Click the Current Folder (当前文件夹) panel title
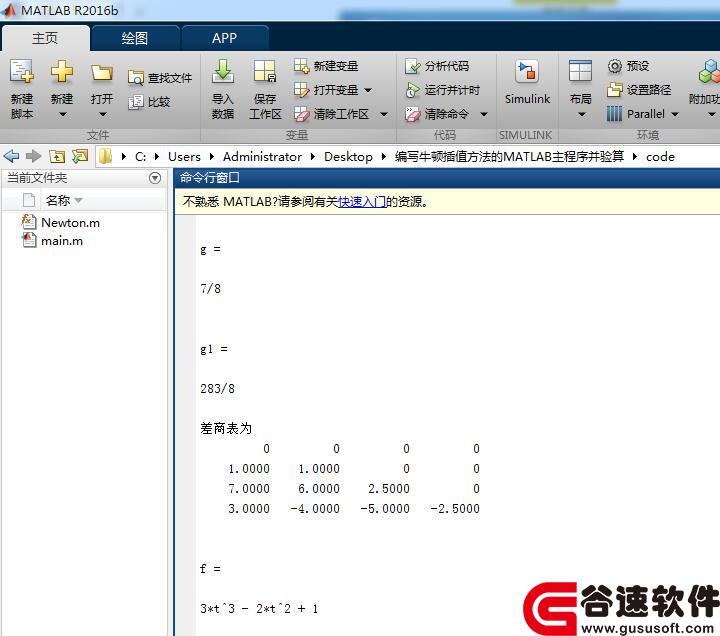Viewport: 720px width, 636px height. [x=37, y=178]
